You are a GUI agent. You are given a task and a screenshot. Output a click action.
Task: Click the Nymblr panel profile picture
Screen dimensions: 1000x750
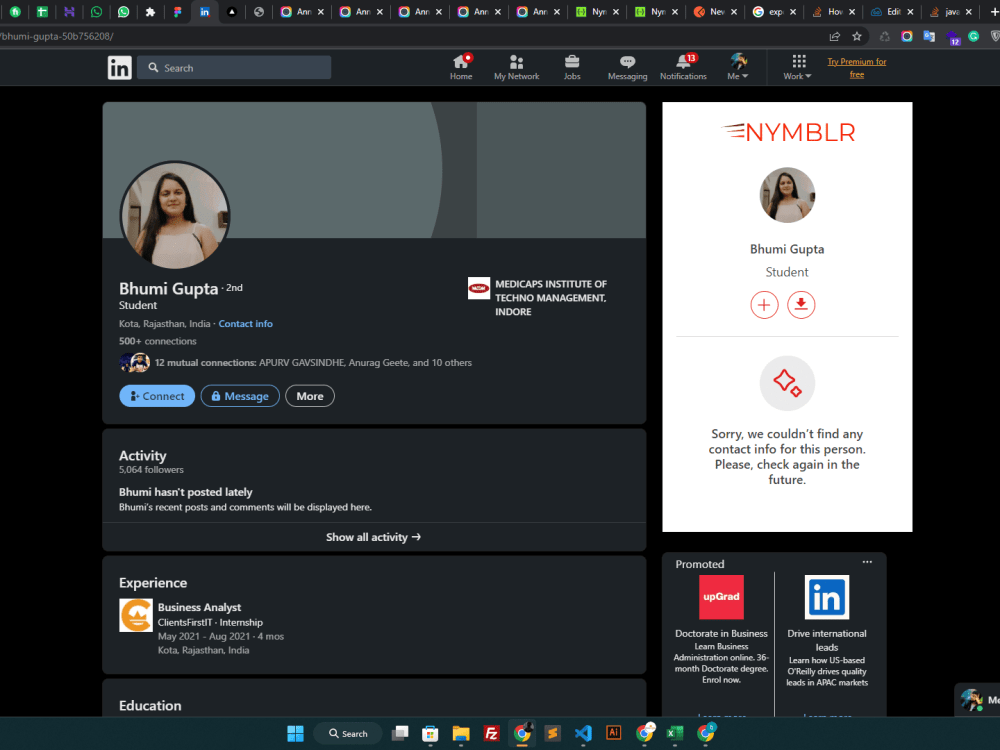[x=787, y=195]
